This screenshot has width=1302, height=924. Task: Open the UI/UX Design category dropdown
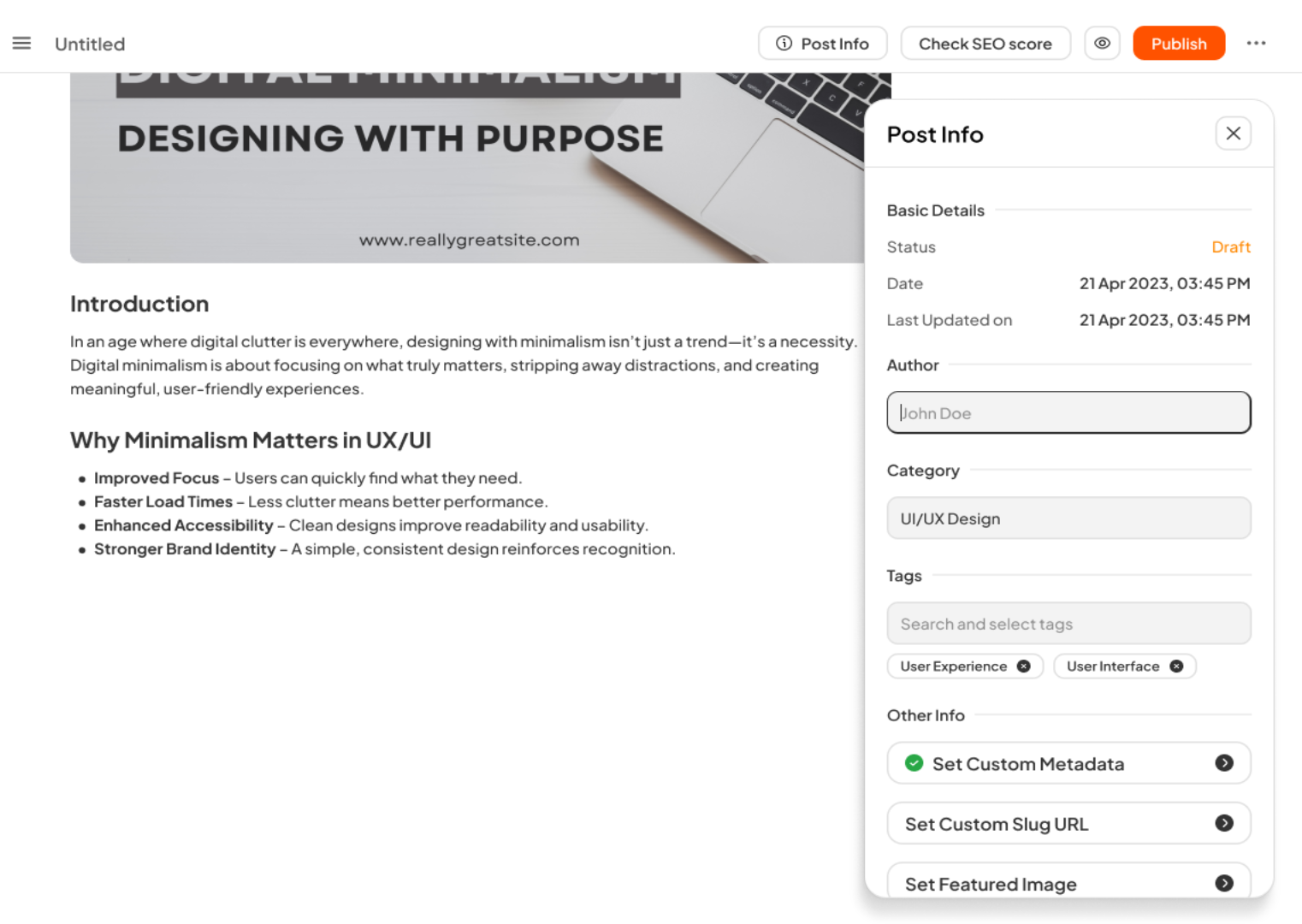click(x=1068, y=518)
